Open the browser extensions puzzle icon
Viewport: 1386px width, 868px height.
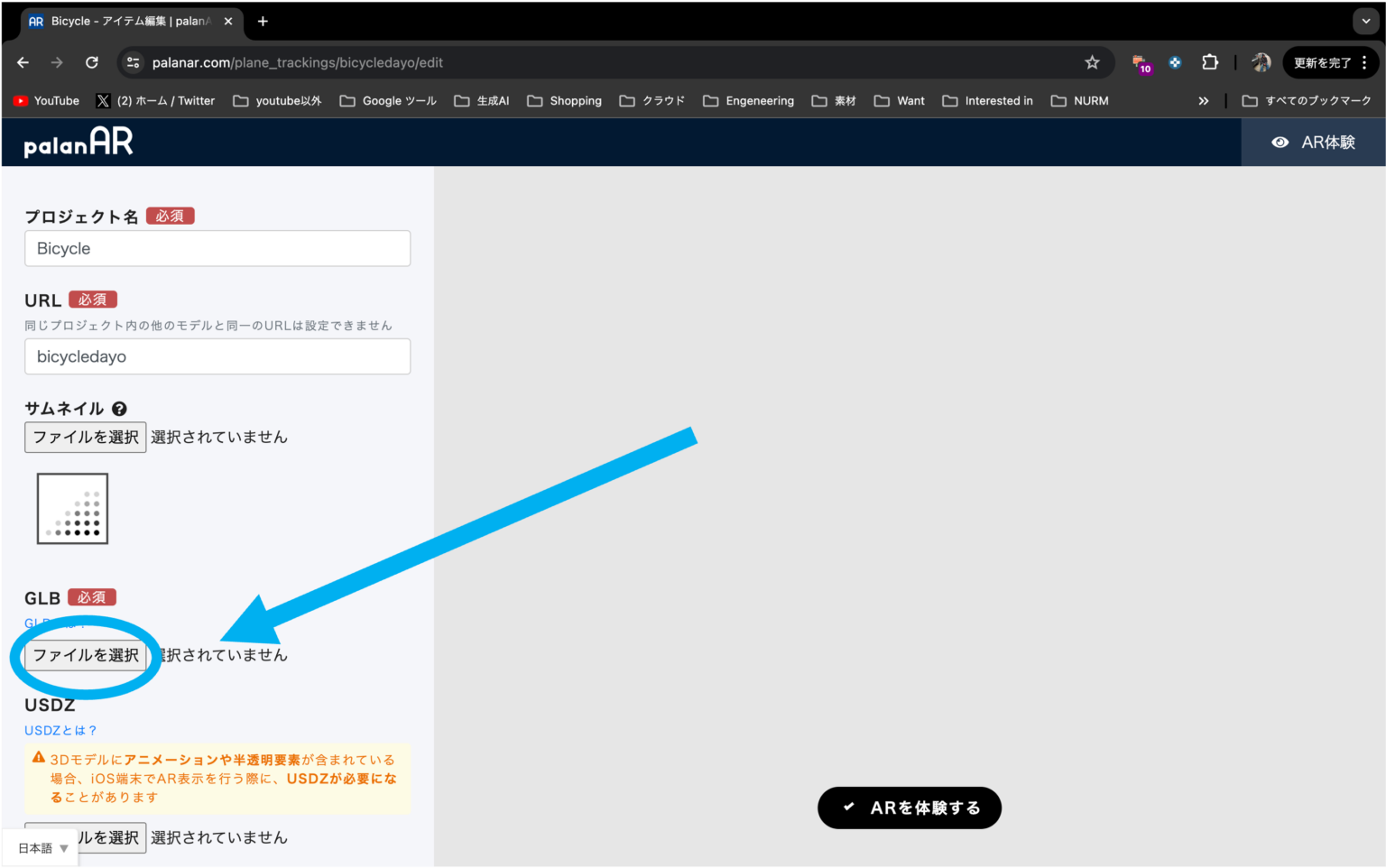[x=1210, y=62]
